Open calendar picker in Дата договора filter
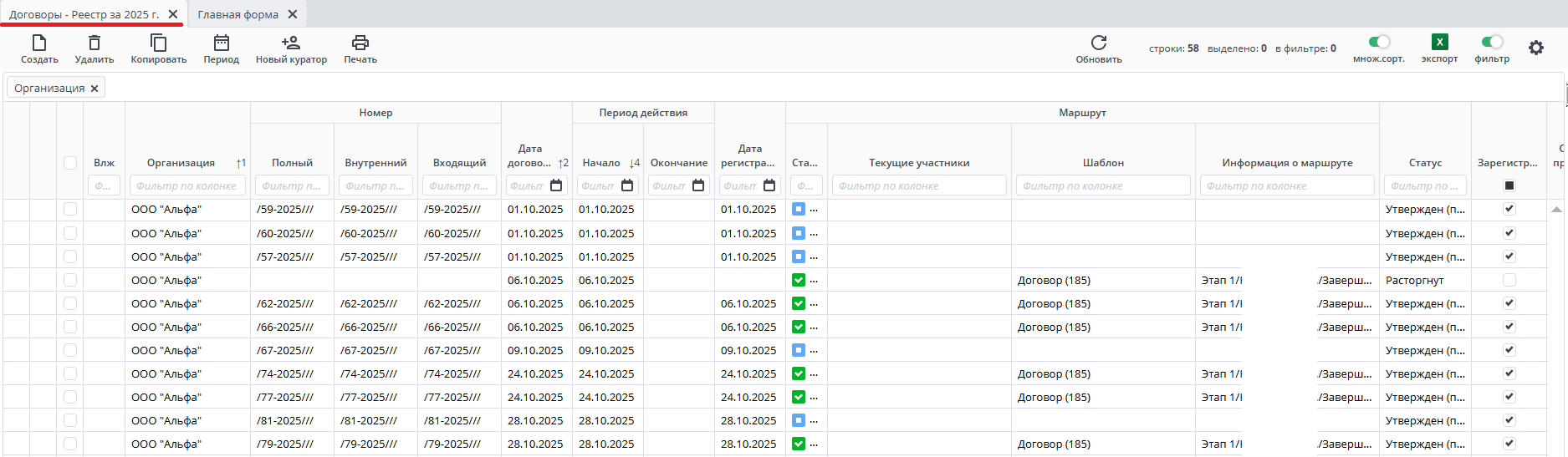Image resolution: width=1568 pixels, height=457 pixels. 556,185
